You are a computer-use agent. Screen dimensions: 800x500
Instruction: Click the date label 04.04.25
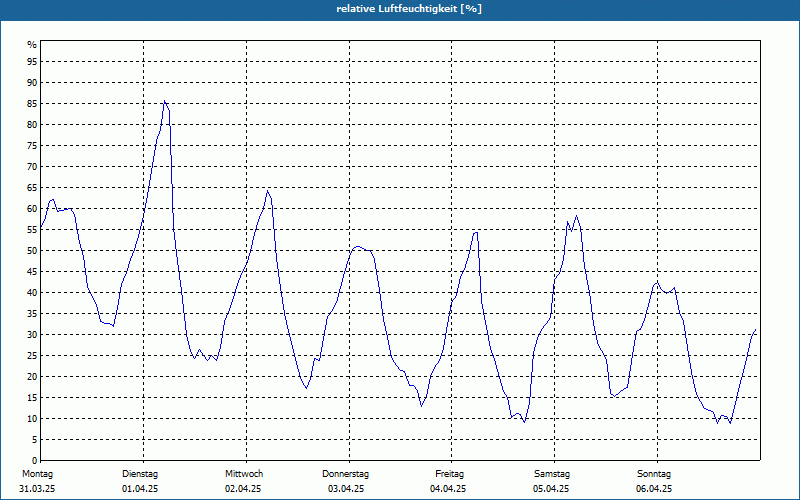coord(448,489)
